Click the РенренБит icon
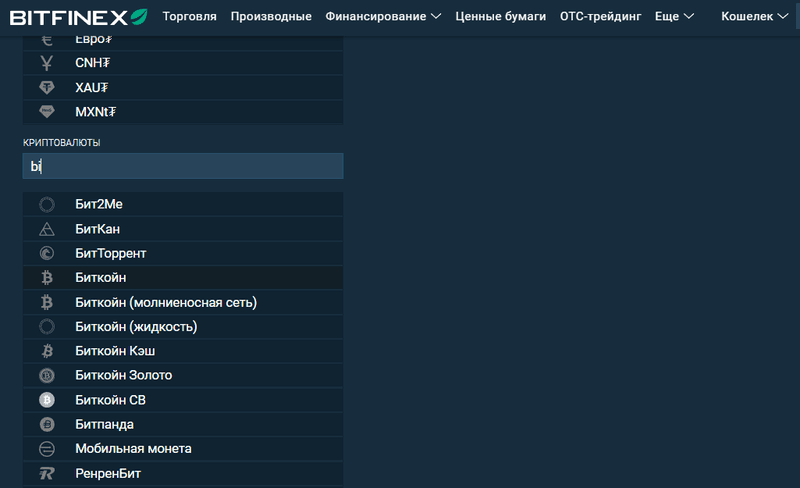The height and width of the screenshot is (488, 800). point(46,474)
